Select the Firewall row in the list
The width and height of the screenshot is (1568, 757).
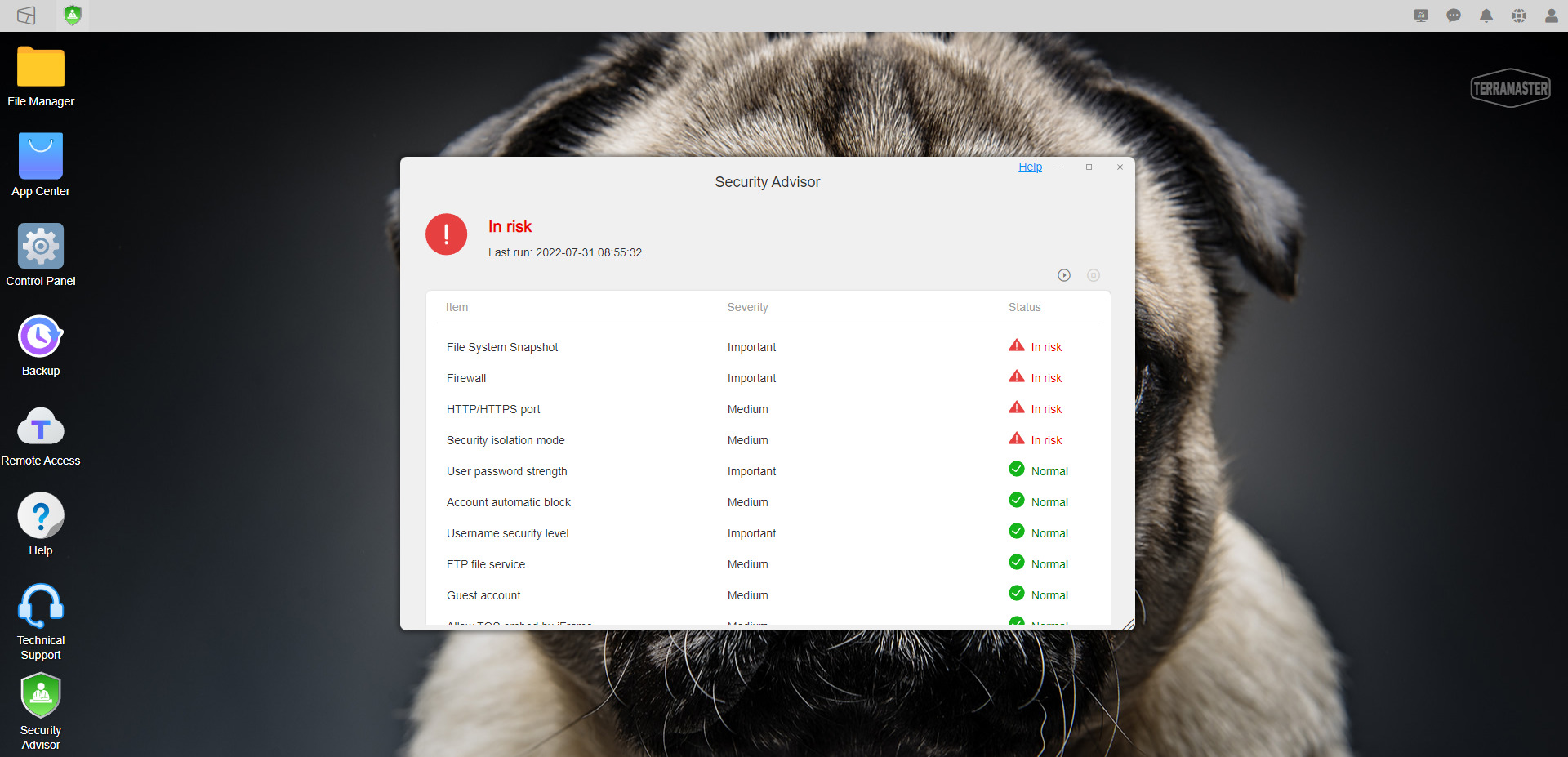466,378
